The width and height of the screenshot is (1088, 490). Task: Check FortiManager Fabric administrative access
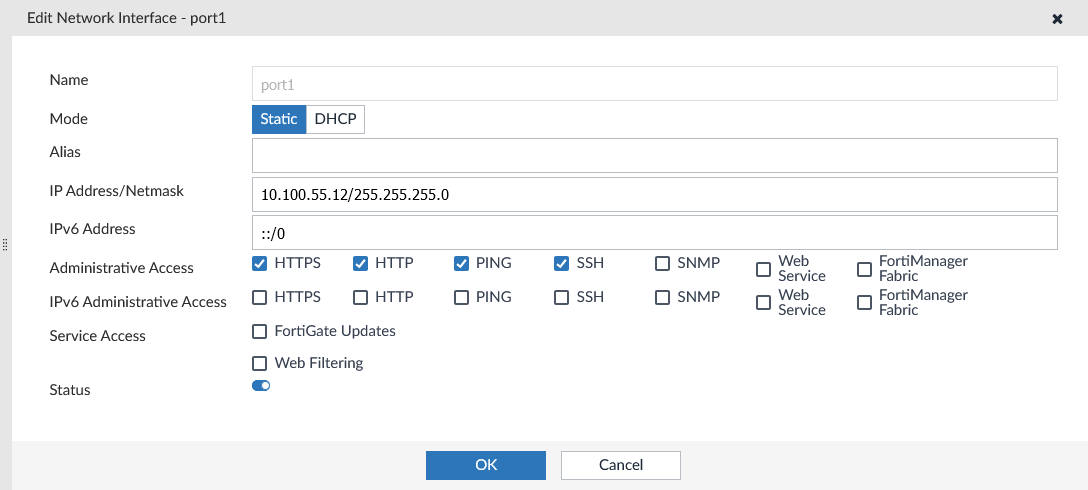864,269
